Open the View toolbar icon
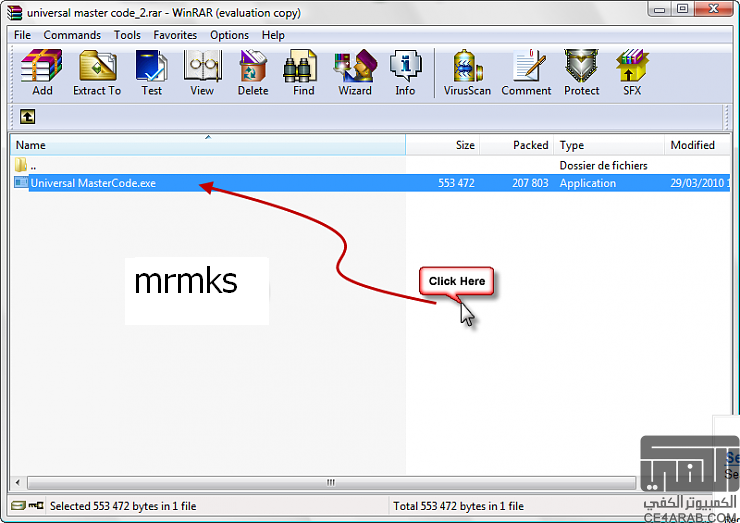 point(202,72)
